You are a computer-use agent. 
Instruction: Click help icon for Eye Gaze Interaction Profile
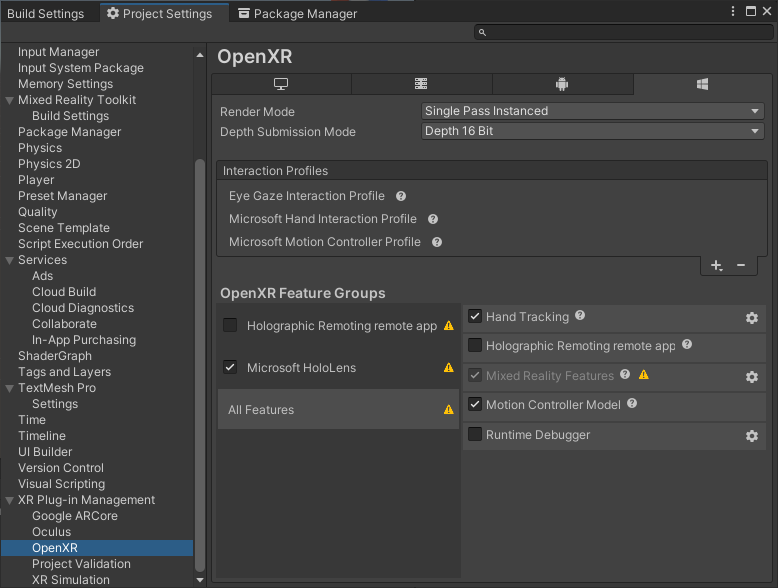pos(401,196)
